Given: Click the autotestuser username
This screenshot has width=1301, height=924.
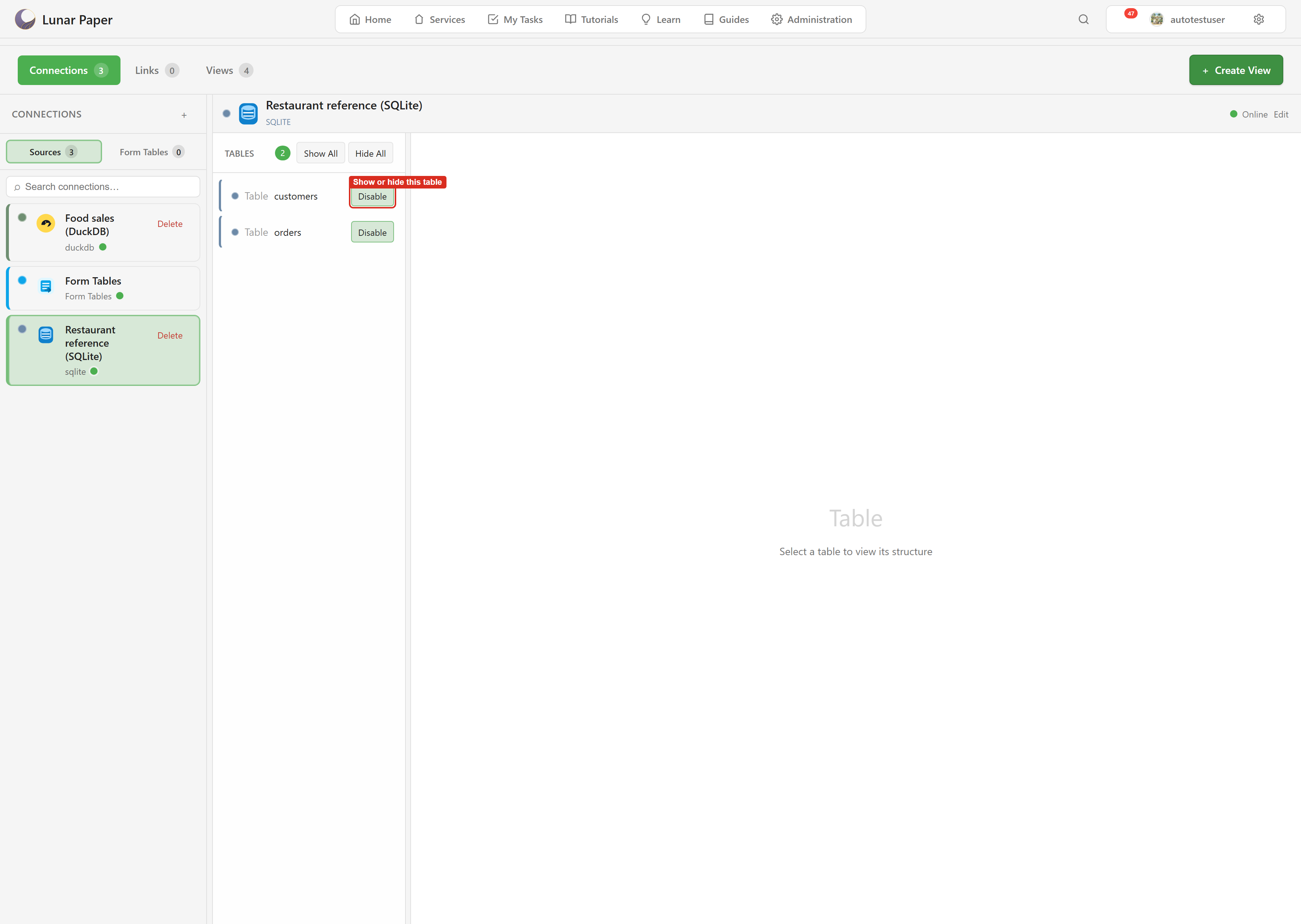Looking at the screenshot, I should tap(1197, 19).
